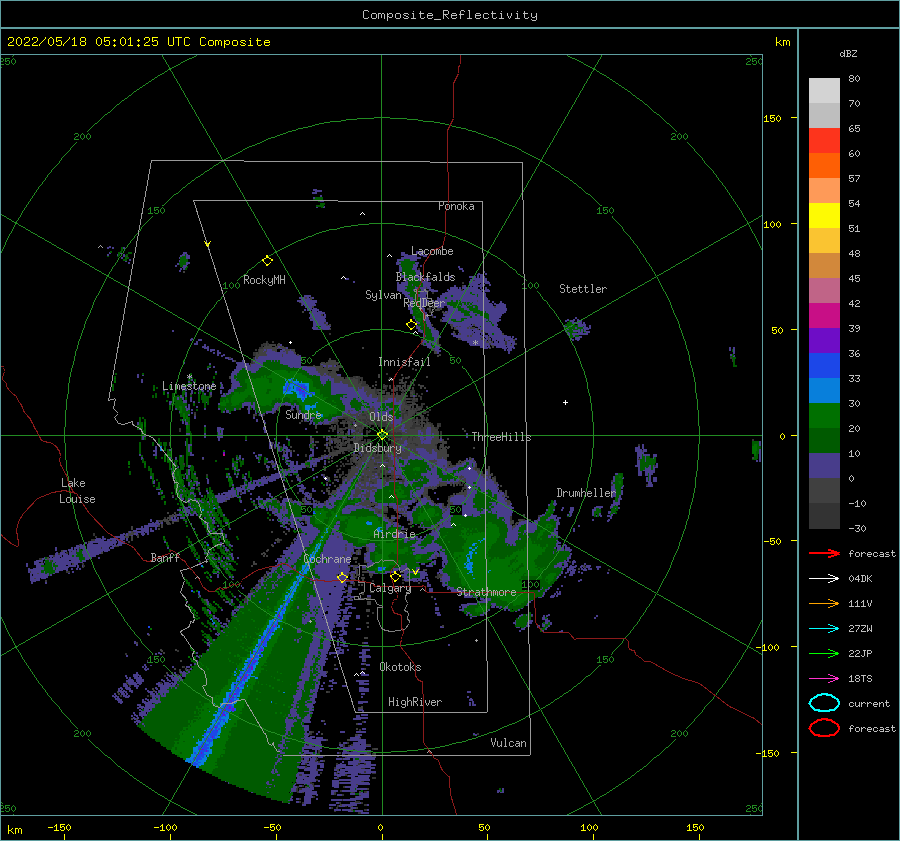
Task: Click the yellow diamond marker above Calgary
Action: pyautogui.click(x=395, y=576)
